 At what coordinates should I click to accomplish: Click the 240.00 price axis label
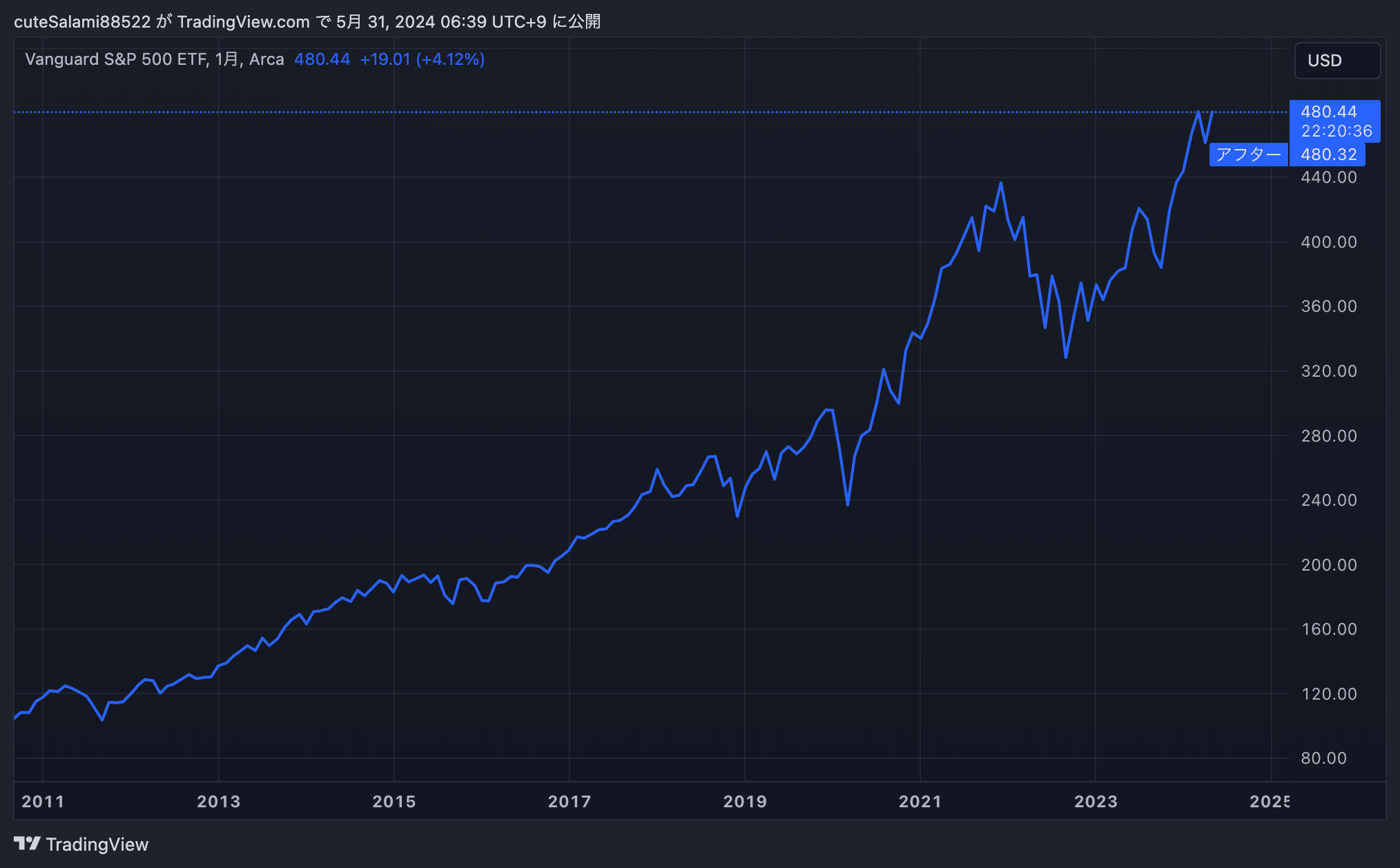click(x=1329, y=500)
